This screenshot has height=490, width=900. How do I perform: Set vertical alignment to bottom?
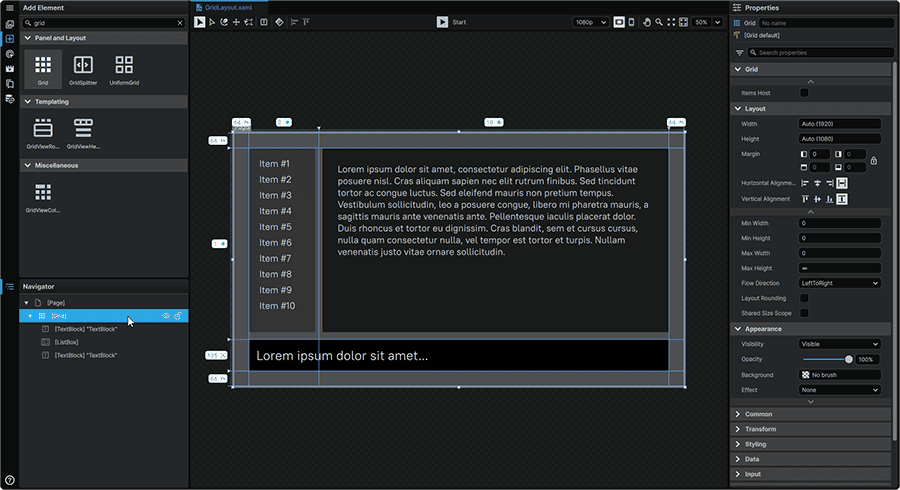tap(829, 199)
